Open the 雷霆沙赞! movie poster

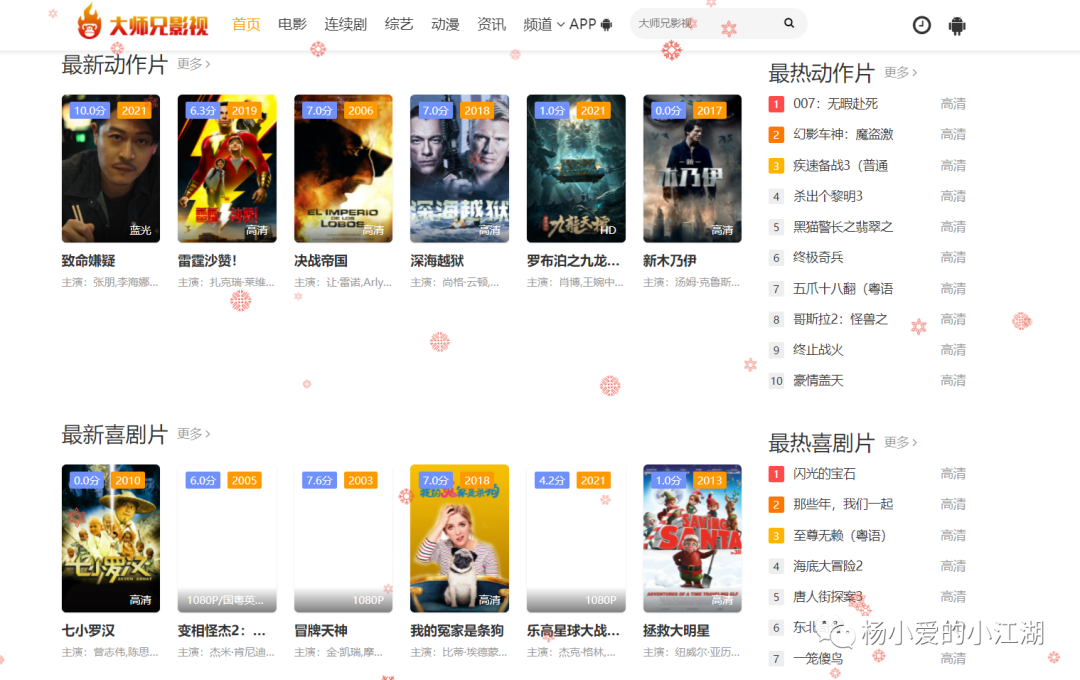point(227,169)
